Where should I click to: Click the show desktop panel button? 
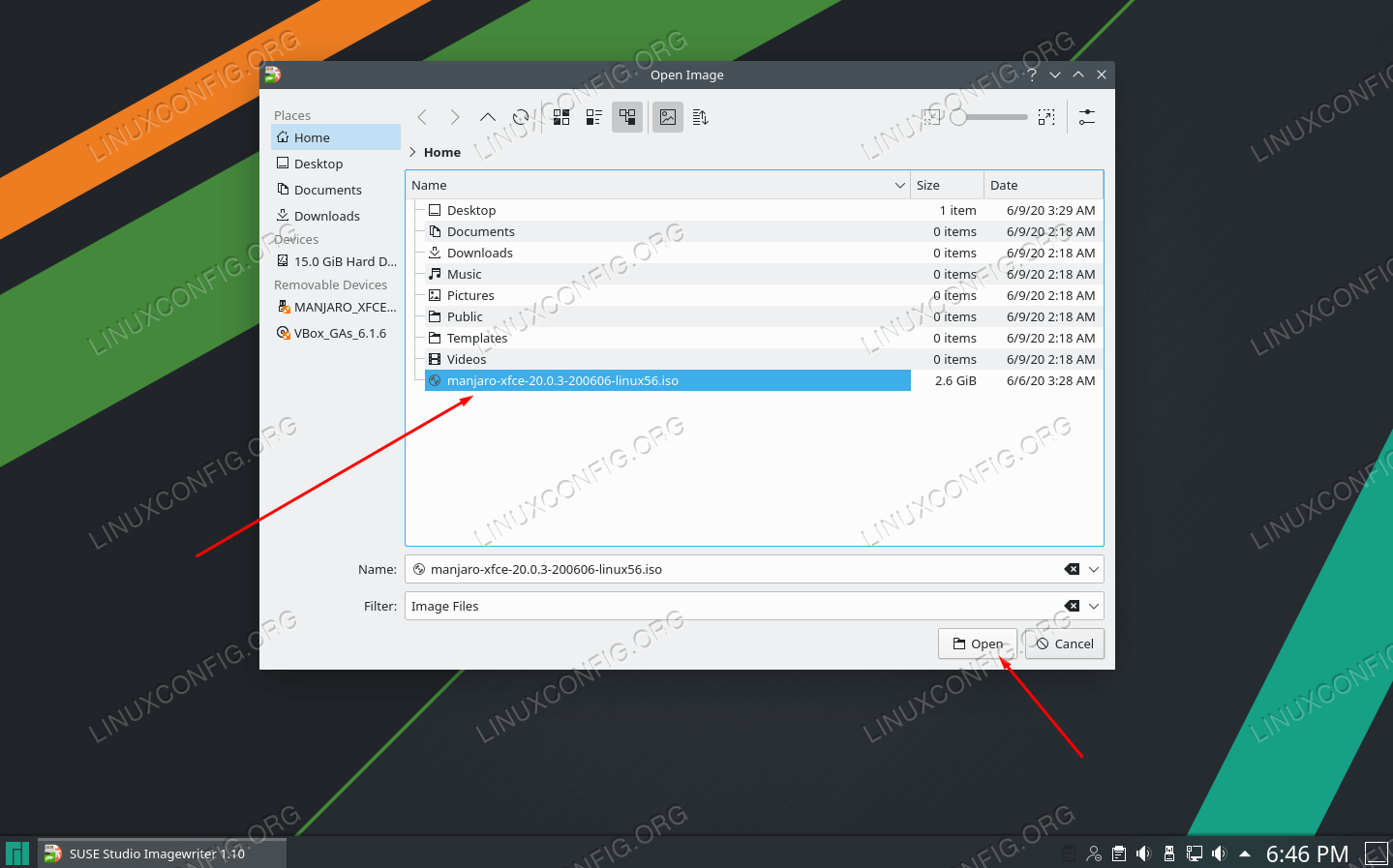click(x=1376, y=853)
